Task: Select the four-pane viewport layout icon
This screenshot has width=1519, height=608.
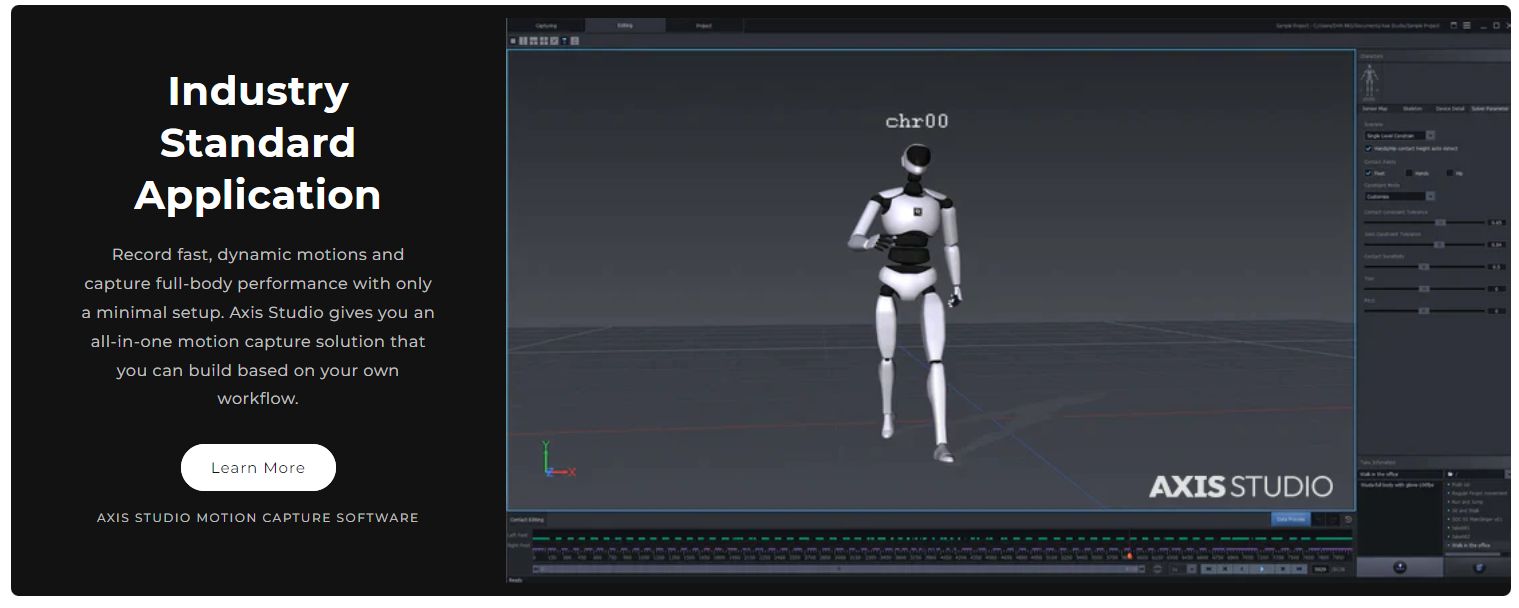Action: (544, 41)
